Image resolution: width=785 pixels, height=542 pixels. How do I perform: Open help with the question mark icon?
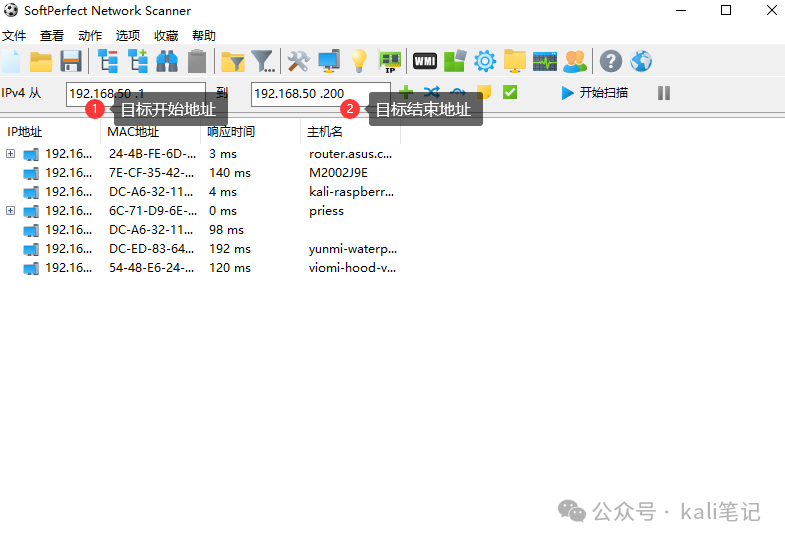point(611,62)
